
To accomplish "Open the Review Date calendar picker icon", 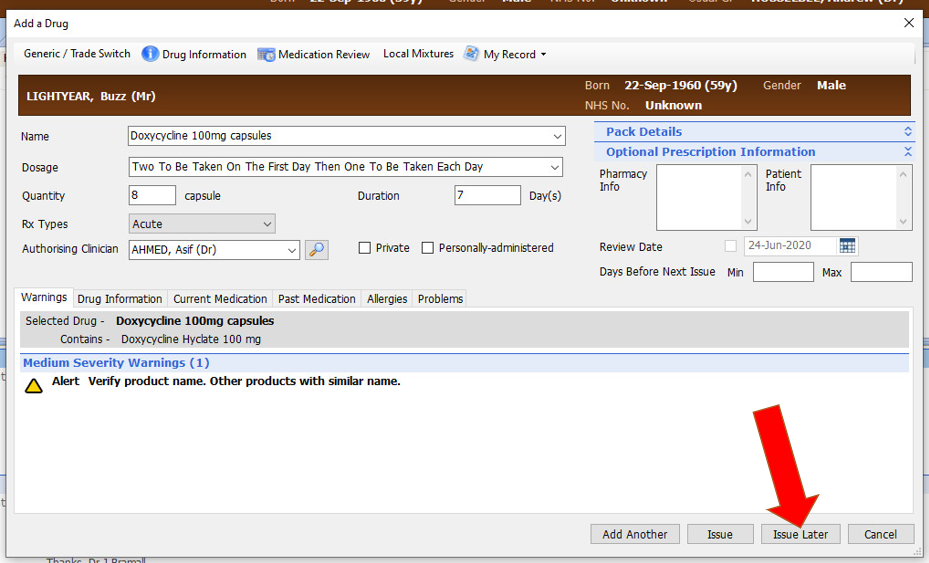I will [x=848, y=246].
